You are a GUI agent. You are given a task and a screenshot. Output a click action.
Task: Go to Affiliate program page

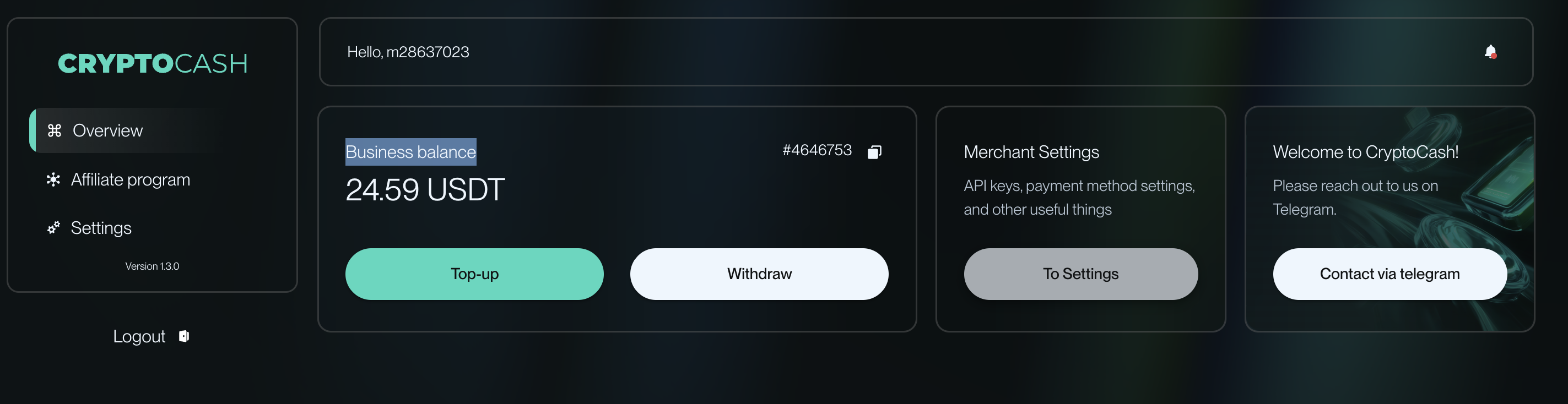(130, 179)
